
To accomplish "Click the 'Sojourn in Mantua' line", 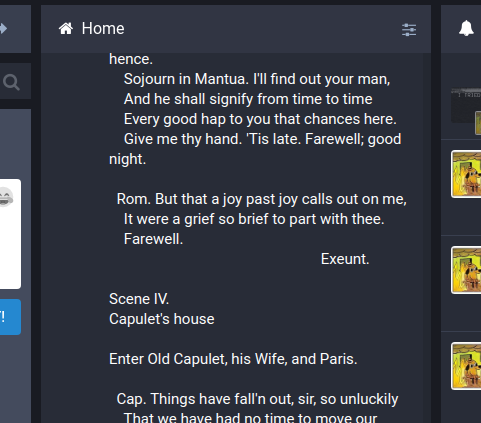I will click(x=257, y=79).
